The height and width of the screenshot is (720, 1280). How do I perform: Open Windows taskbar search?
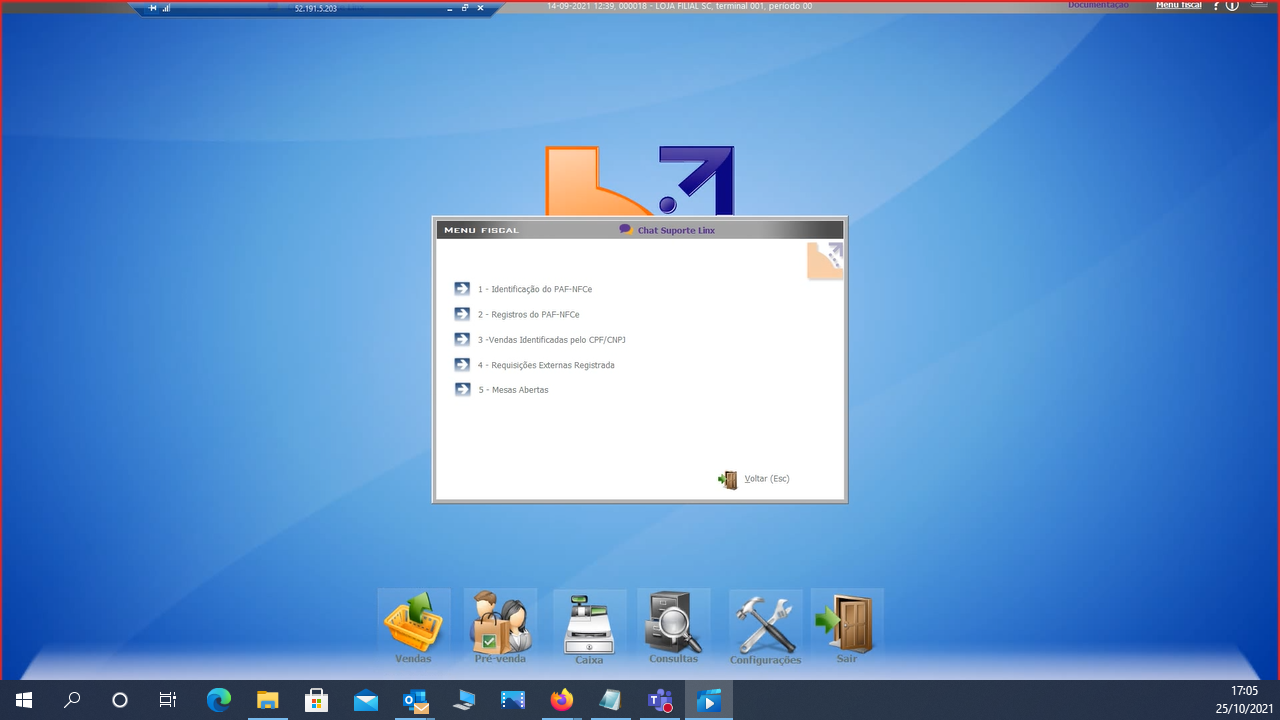tap(72, 700)
